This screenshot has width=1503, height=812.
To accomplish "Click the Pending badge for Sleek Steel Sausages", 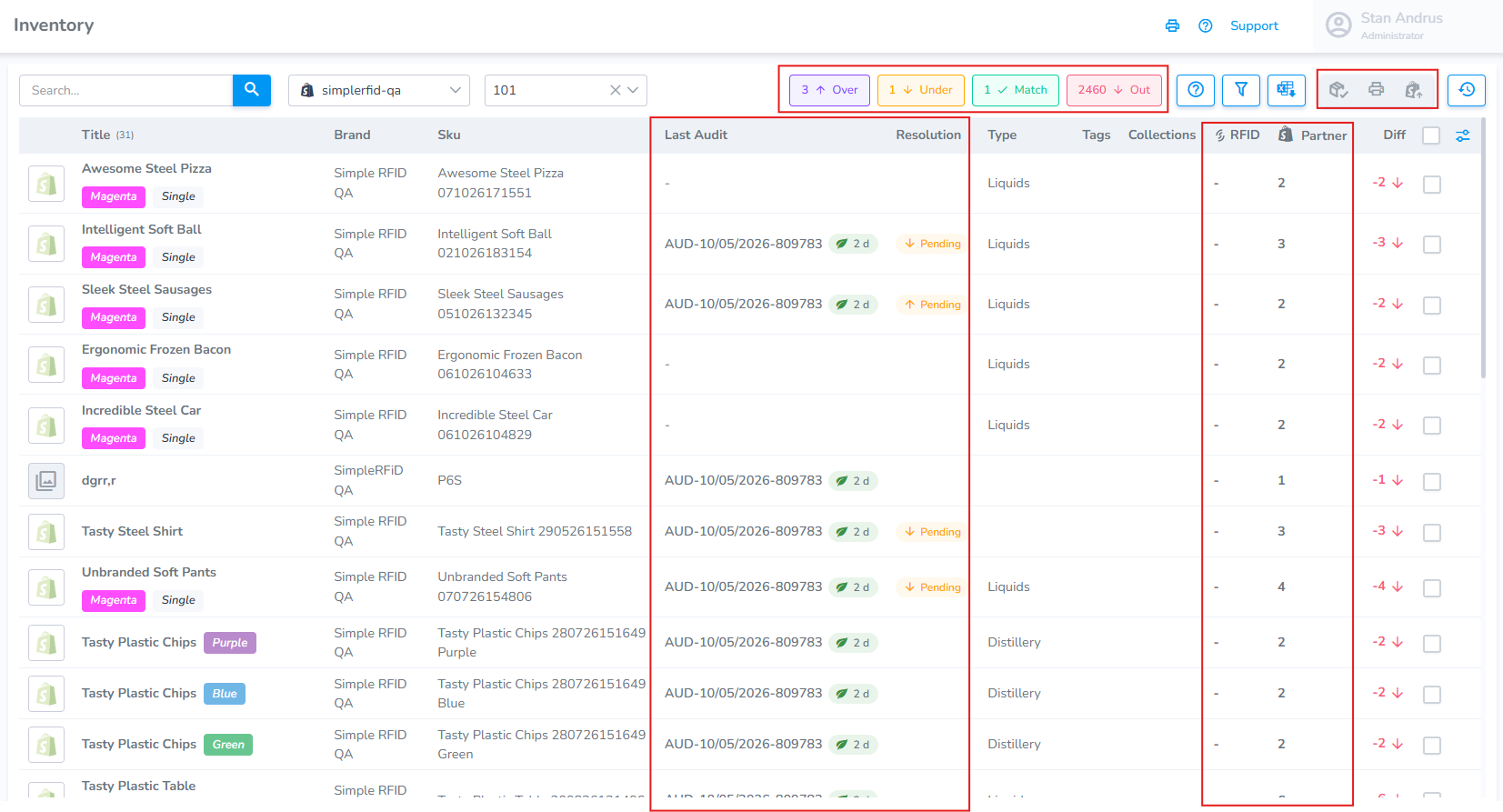I will (x=933, y=305).
